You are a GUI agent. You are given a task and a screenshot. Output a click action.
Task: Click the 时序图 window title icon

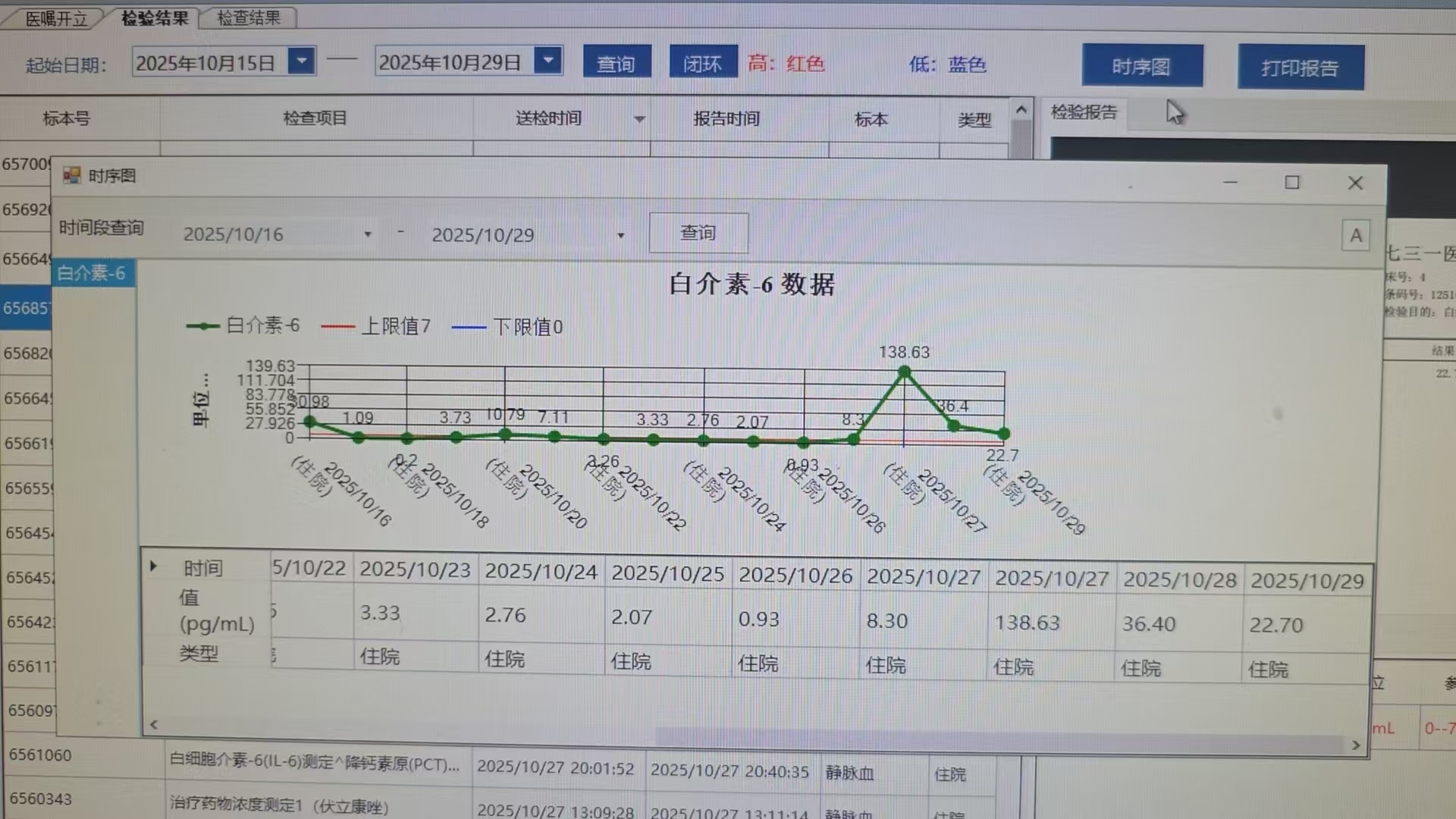click(72, 176)
